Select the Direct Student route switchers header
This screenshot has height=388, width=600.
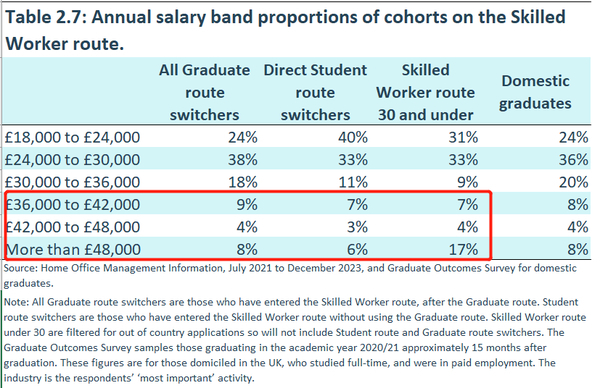[315, 92]
